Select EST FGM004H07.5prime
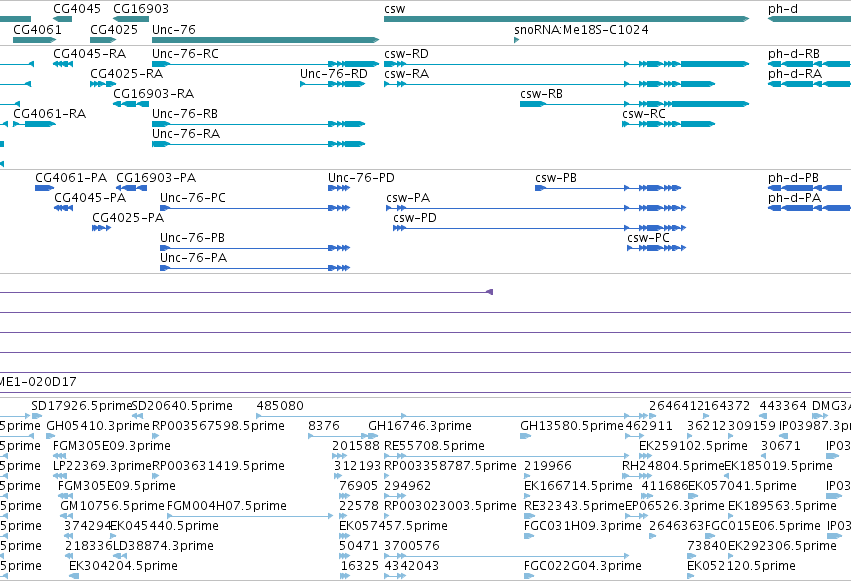 click(250, 516)
